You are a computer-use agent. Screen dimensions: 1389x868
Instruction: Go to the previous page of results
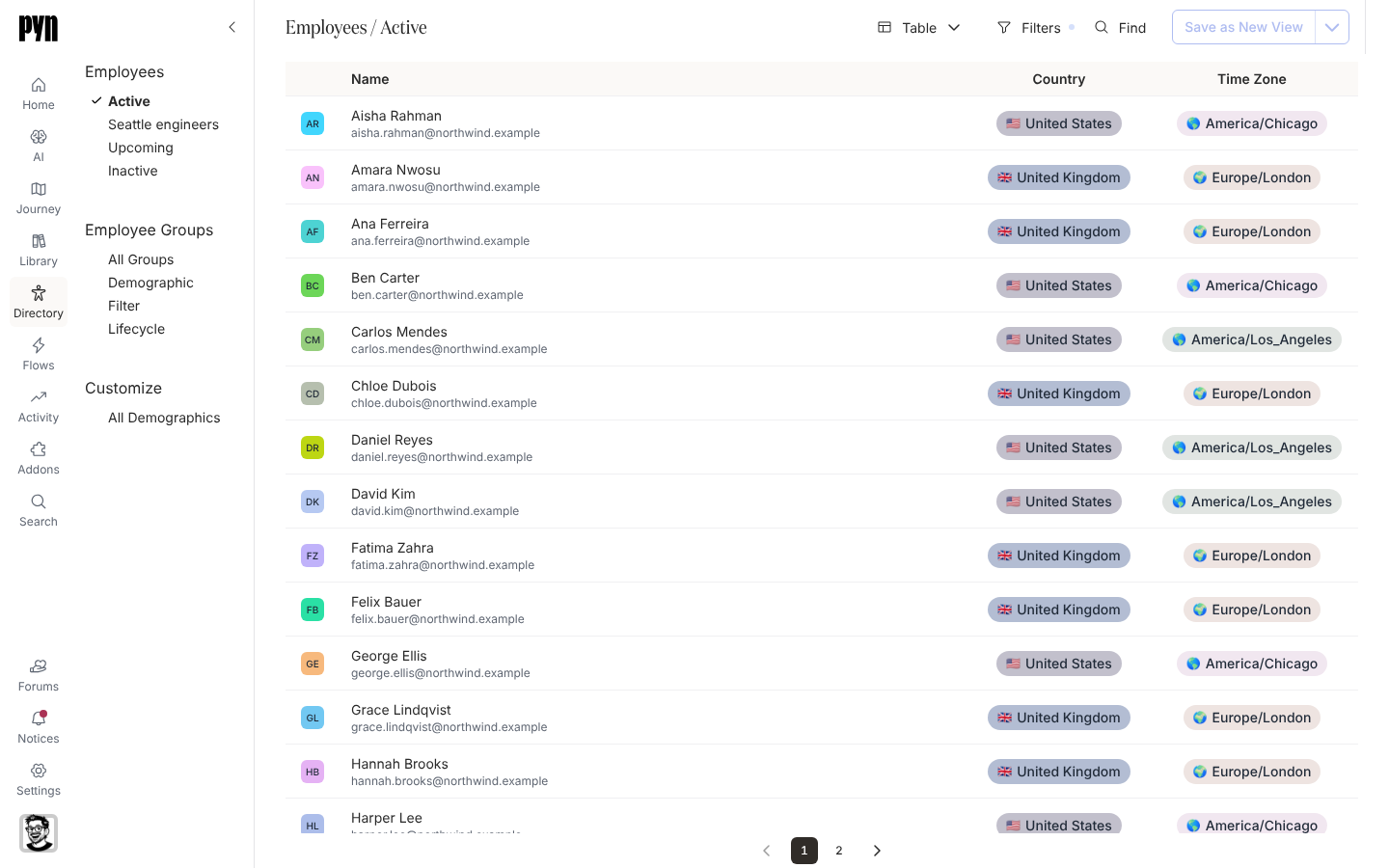tap(767, 851)
